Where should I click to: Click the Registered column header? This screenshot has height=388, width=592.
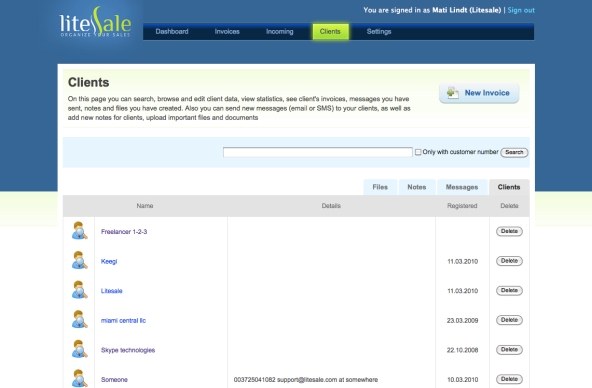coord(462,206)
